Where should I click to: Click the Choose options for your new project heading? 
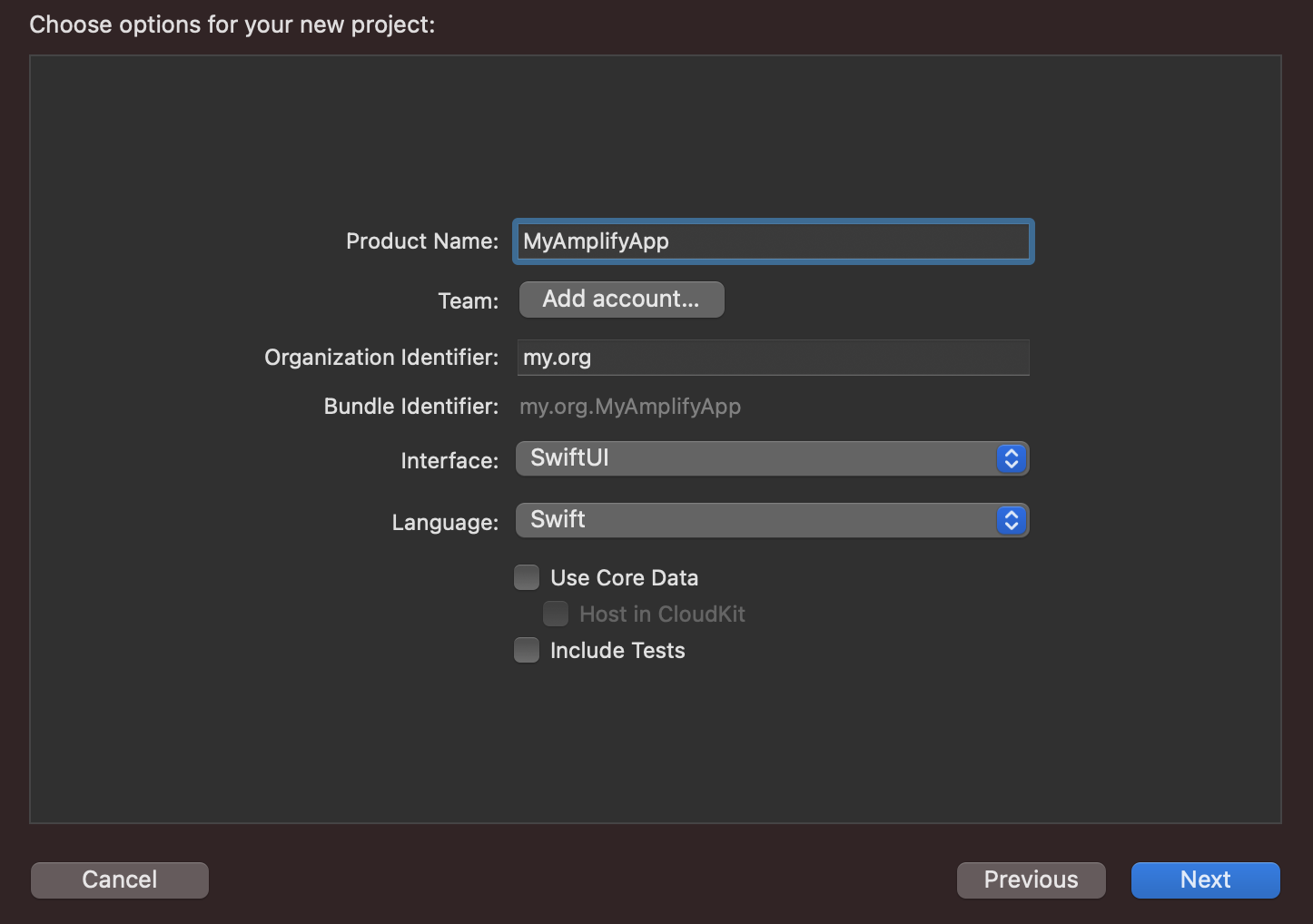(x=232, y=25)
